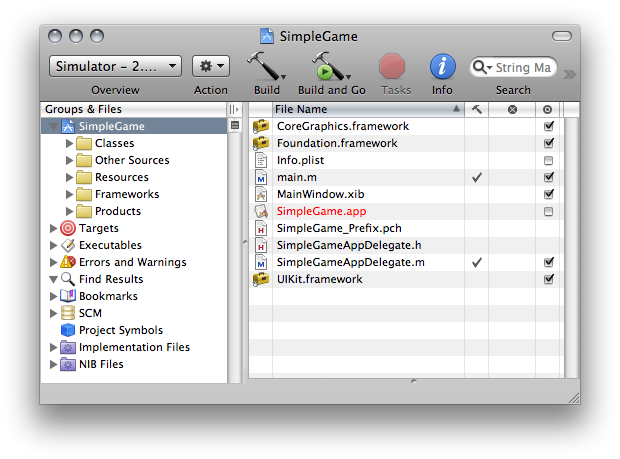Click the Build hammer icon
The width and height of the screenshot is (620, 459).
264,66
